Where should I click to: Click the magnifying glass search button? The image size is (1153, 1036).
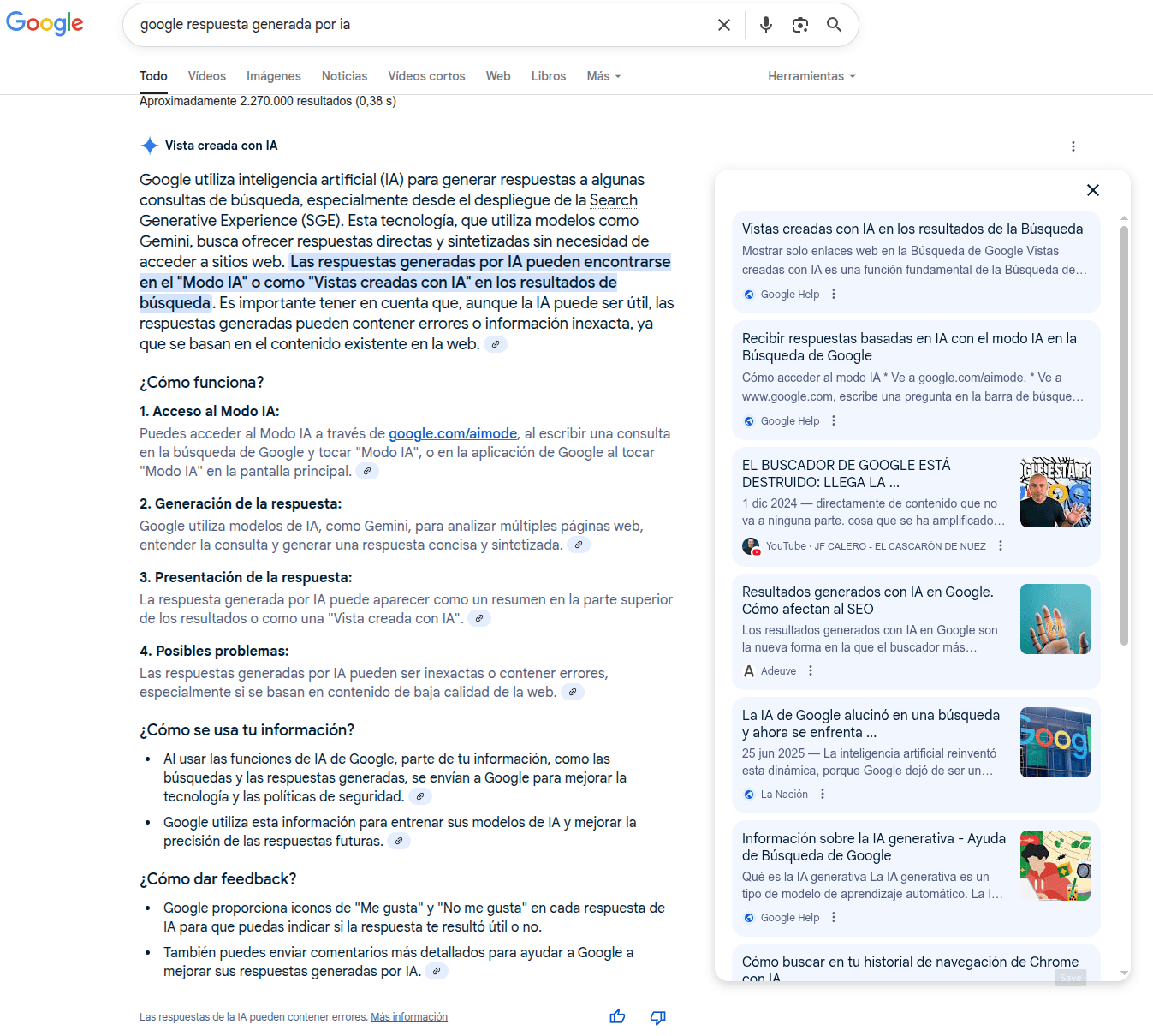pos(834,25)
